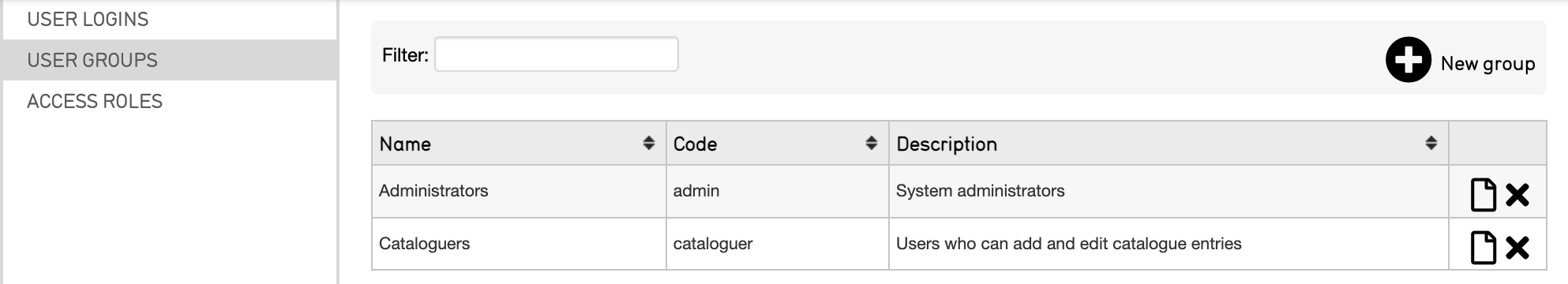Image resolution: width=1568 pixels, height=284 pixels.
Task: Edit the Administrators group document icon
Action: click(x=1483, y=195)
